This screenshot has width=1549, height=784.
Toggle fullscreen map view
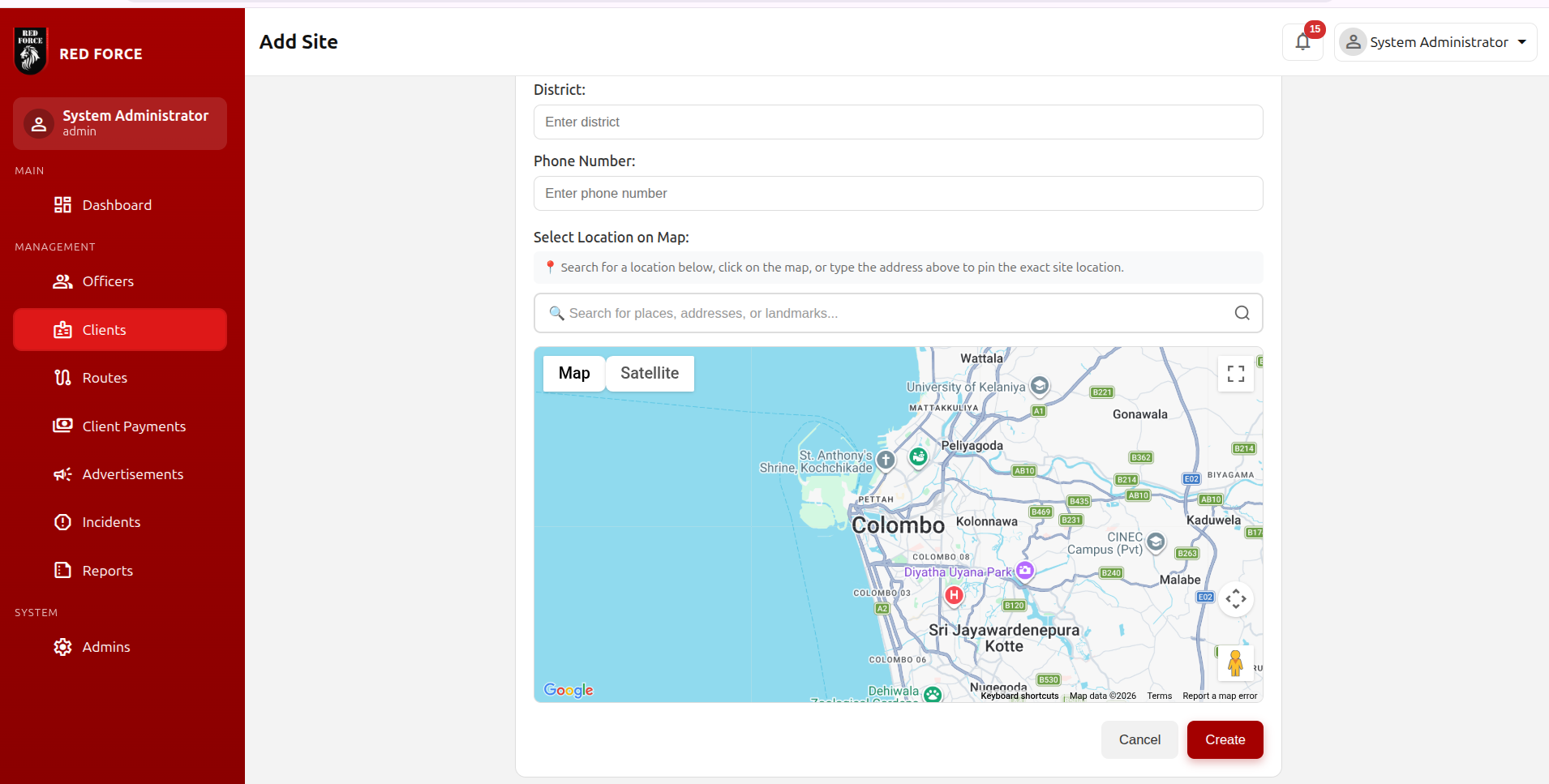point(1235,374)
